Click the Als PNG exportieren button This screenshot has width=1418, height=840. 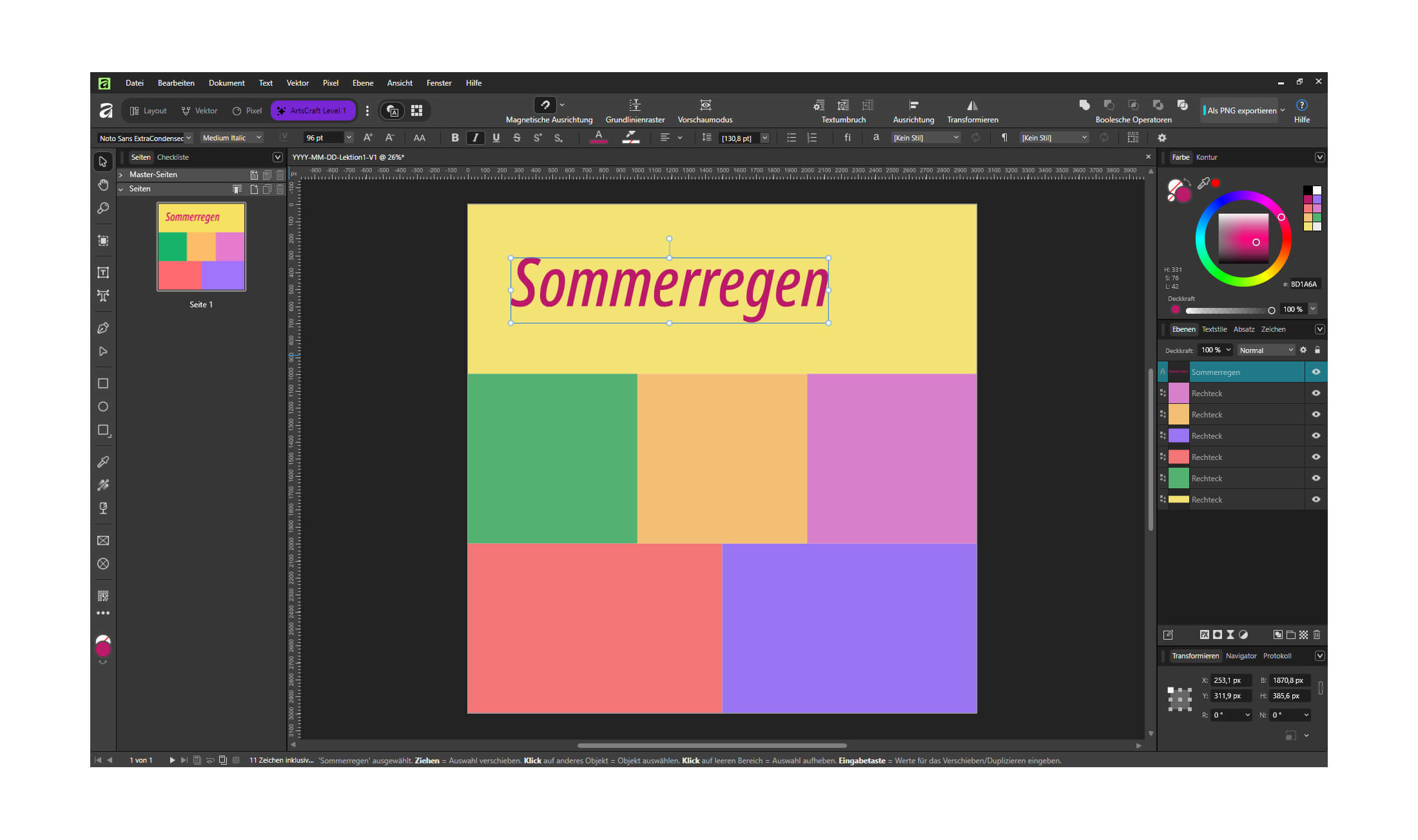click(x=1241, y=110)
